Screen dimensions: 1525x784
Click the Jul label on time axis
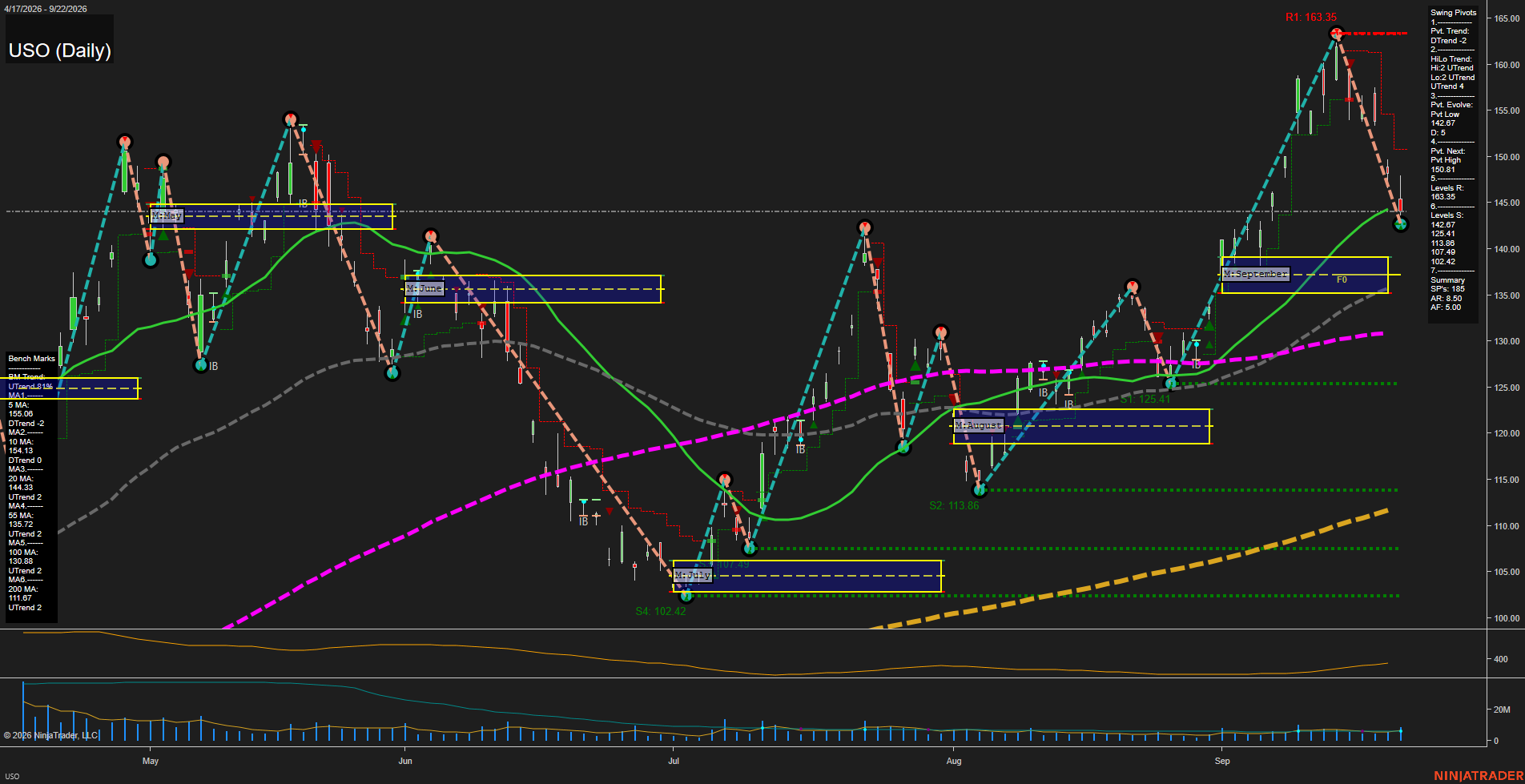tap(674, 761)
